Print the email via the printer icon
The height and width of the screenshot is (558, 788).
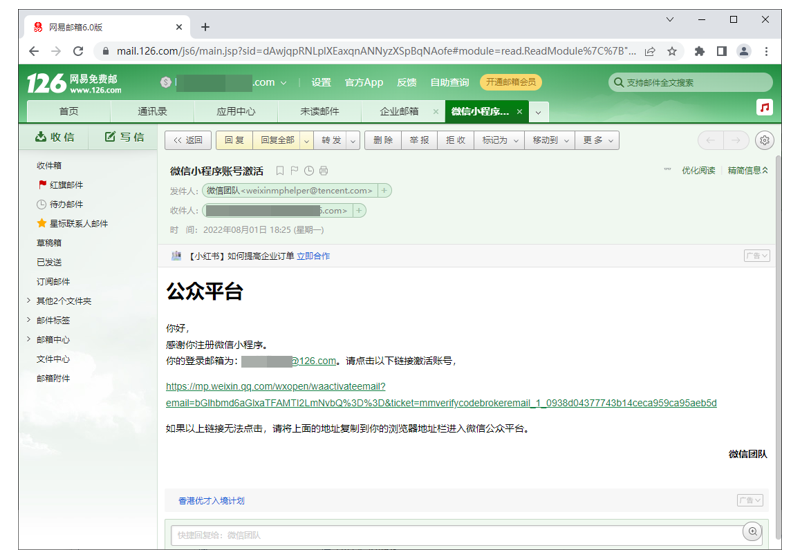324,171
